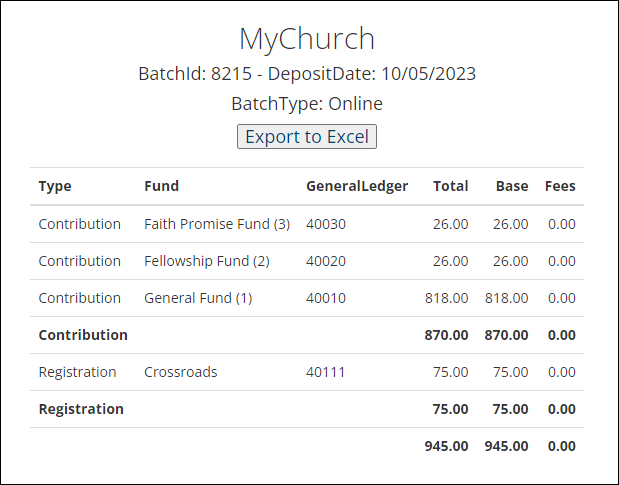Select the Faith Promise Fund (3) cell

(x=217, y=224)
